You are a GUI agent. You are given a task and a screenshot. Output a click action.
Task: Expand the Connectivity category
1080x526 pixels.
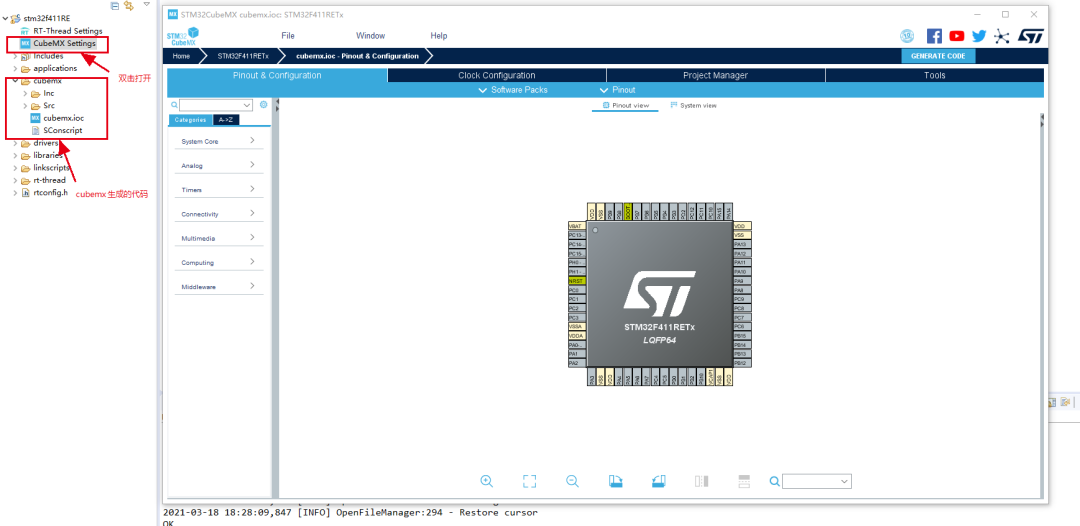218,214
